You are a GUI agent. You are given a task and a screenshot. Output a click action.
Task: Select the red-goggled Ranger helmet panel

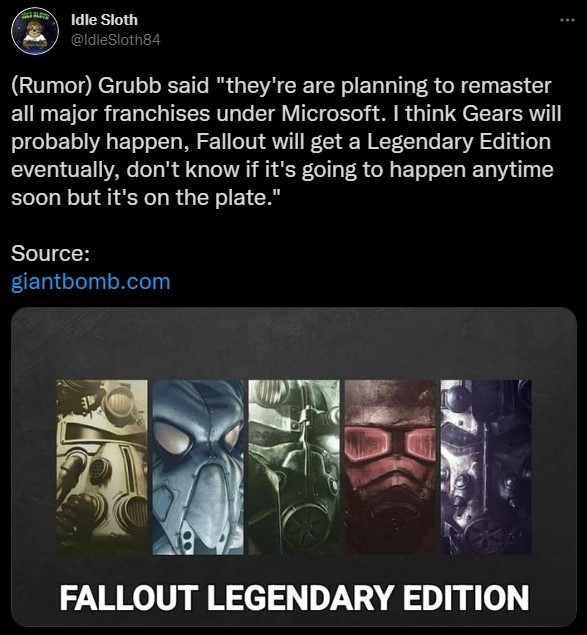390,467
